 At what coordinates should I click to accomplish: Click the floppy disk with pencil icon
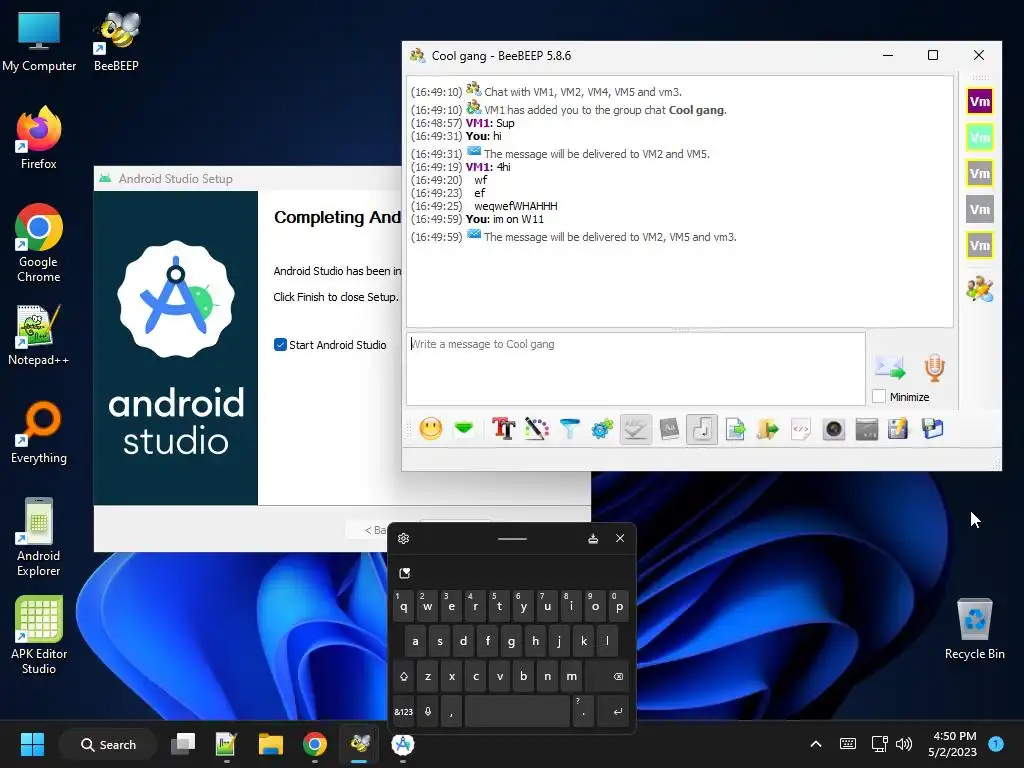899,429
